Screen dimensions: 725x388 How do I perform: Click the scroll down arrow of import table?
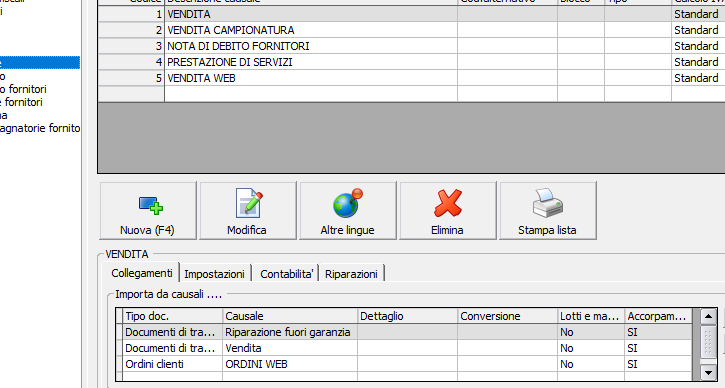click(x=708, y=372)
